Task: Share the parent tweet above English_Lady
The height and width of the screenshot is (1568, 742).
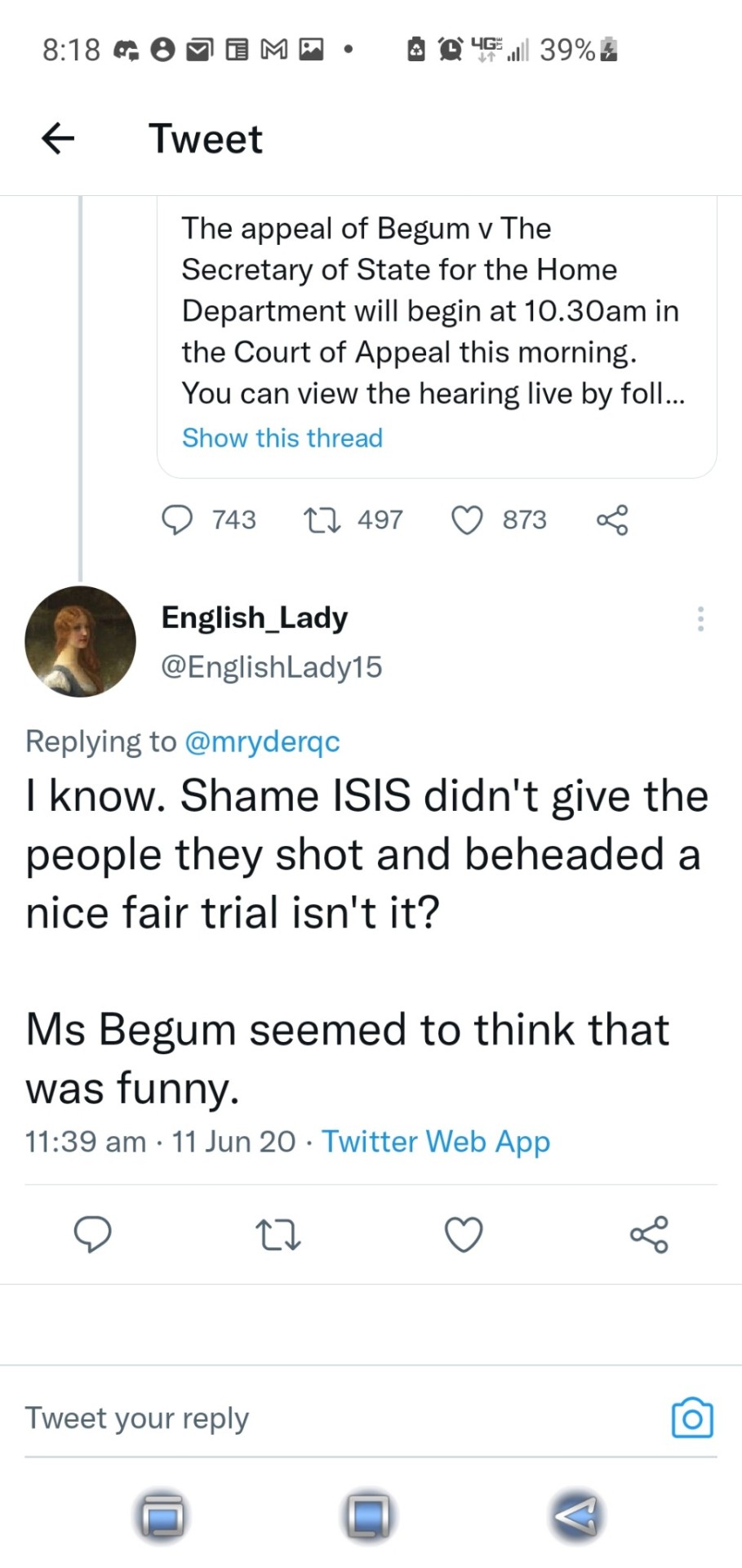Action: pos(612,519)
